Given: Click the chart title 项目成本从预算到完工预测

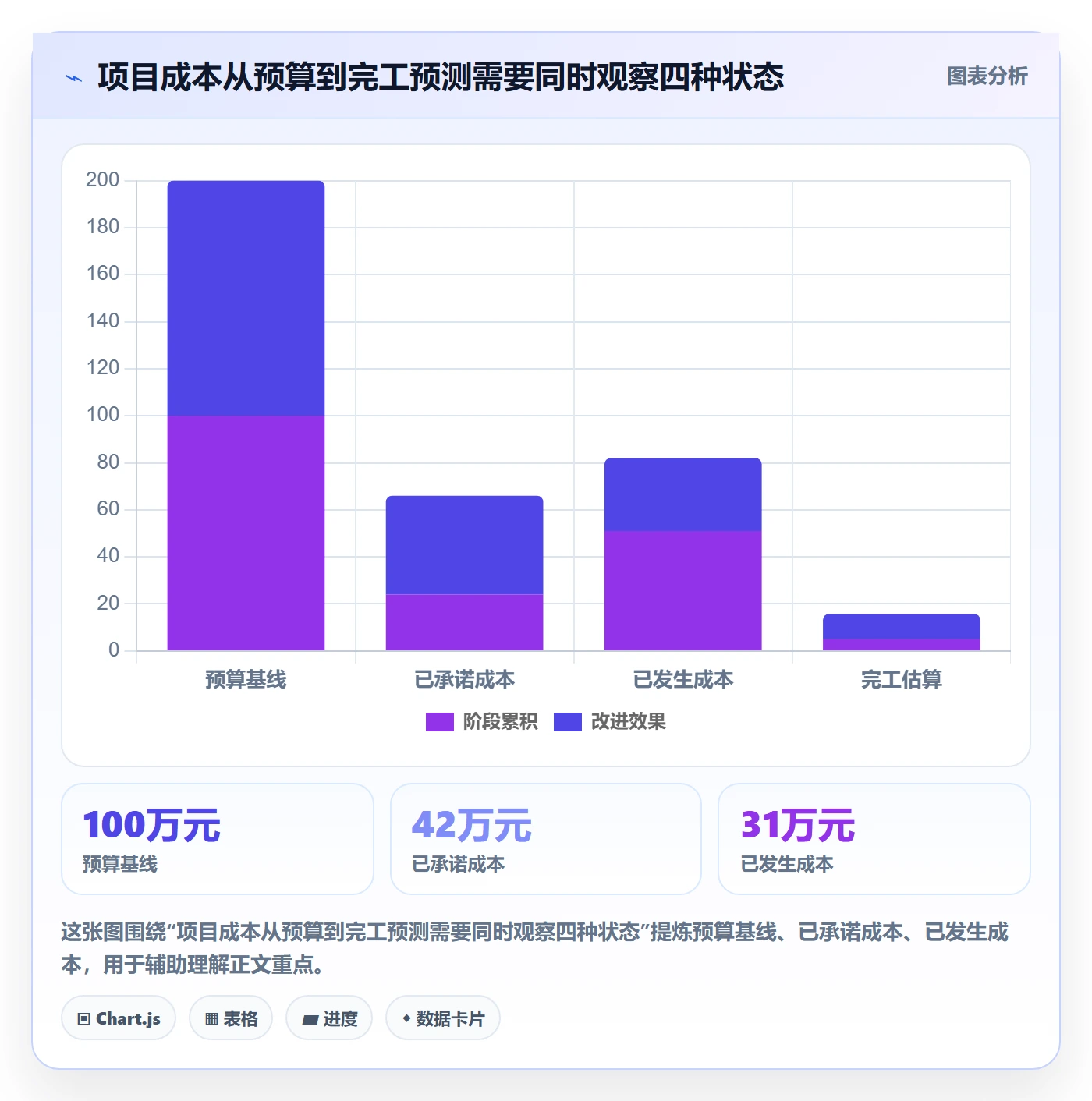Looking at the screenshot, I should click(441, 77).
